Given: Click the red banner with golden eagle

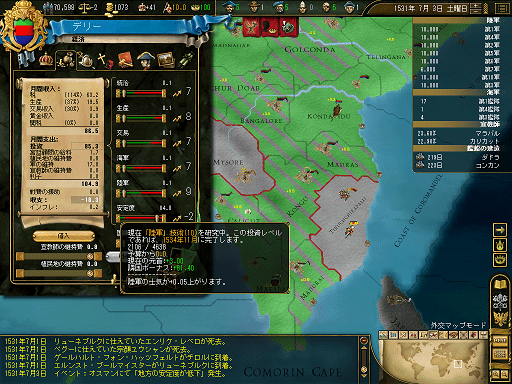Looking at the screenshot, I should (x=252, y=27).
